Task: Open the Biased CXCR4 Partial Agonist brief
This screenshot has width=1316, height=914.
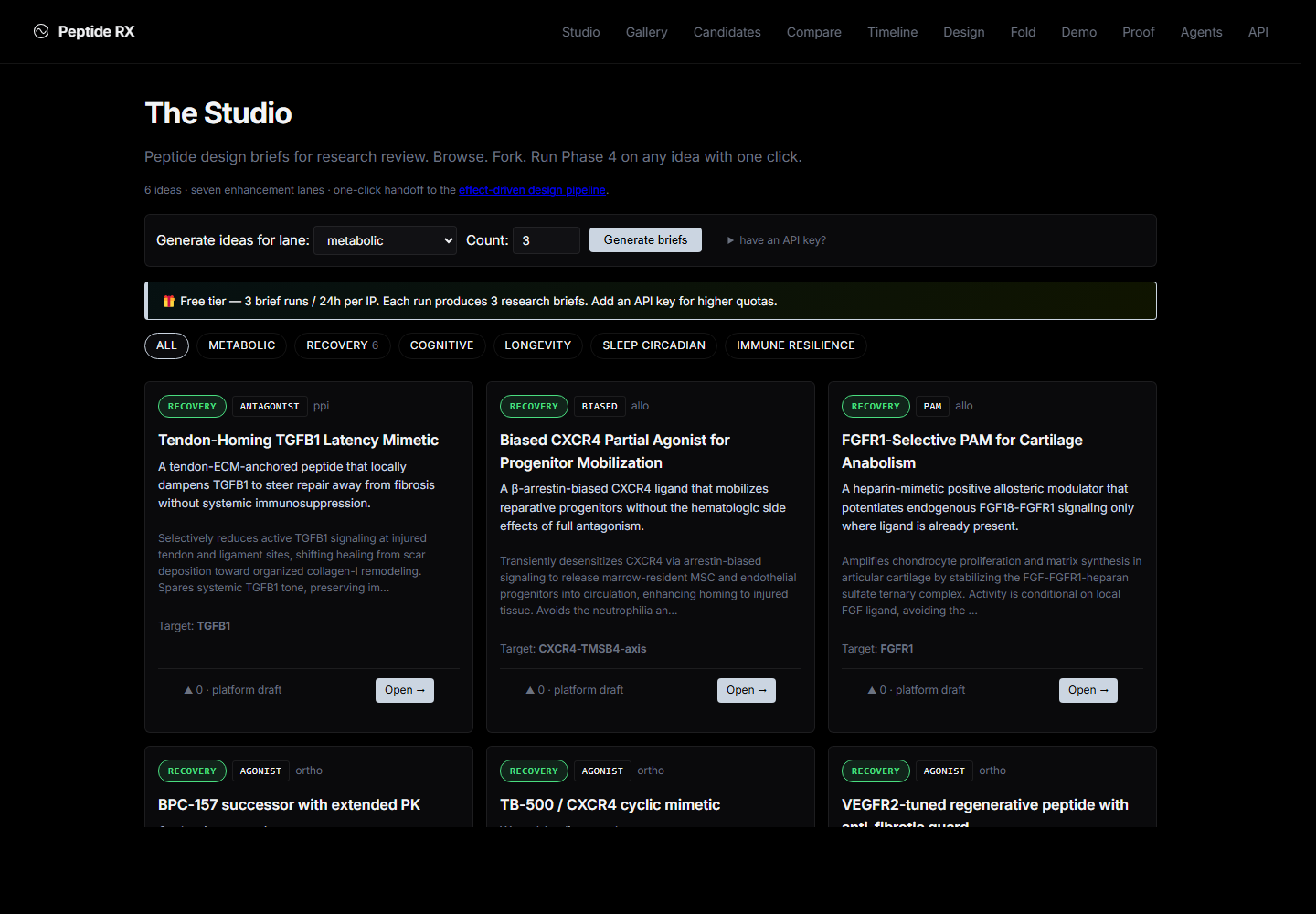Action: coord(747,690)
